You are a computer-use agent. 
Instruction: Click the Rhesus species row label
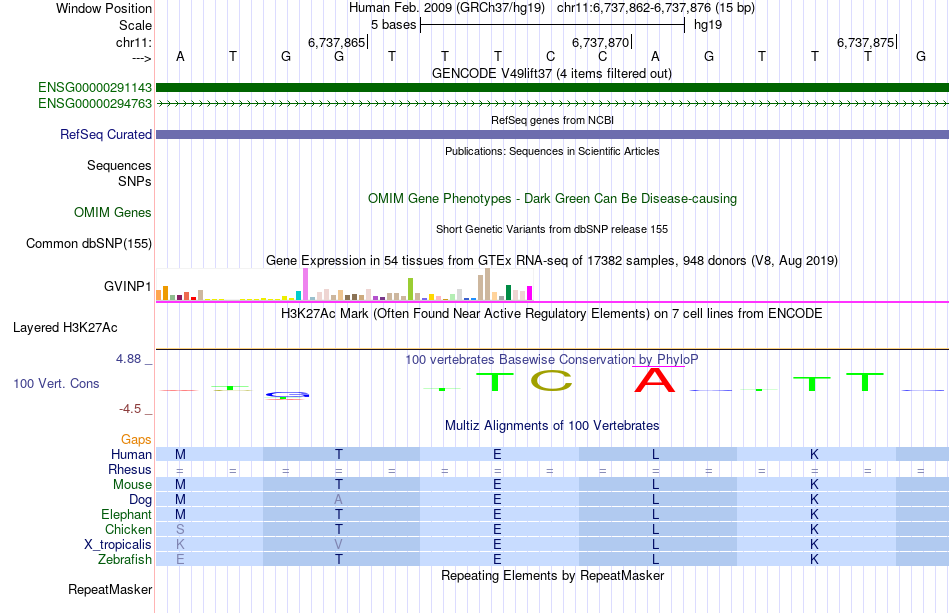pyautogui.click(x=130, y=469)
